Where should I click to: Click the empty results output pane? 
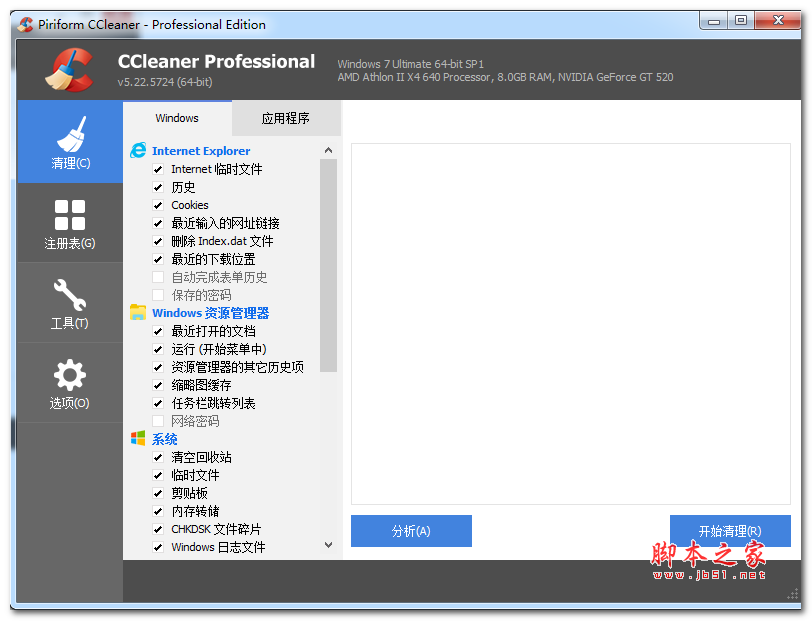571,324
